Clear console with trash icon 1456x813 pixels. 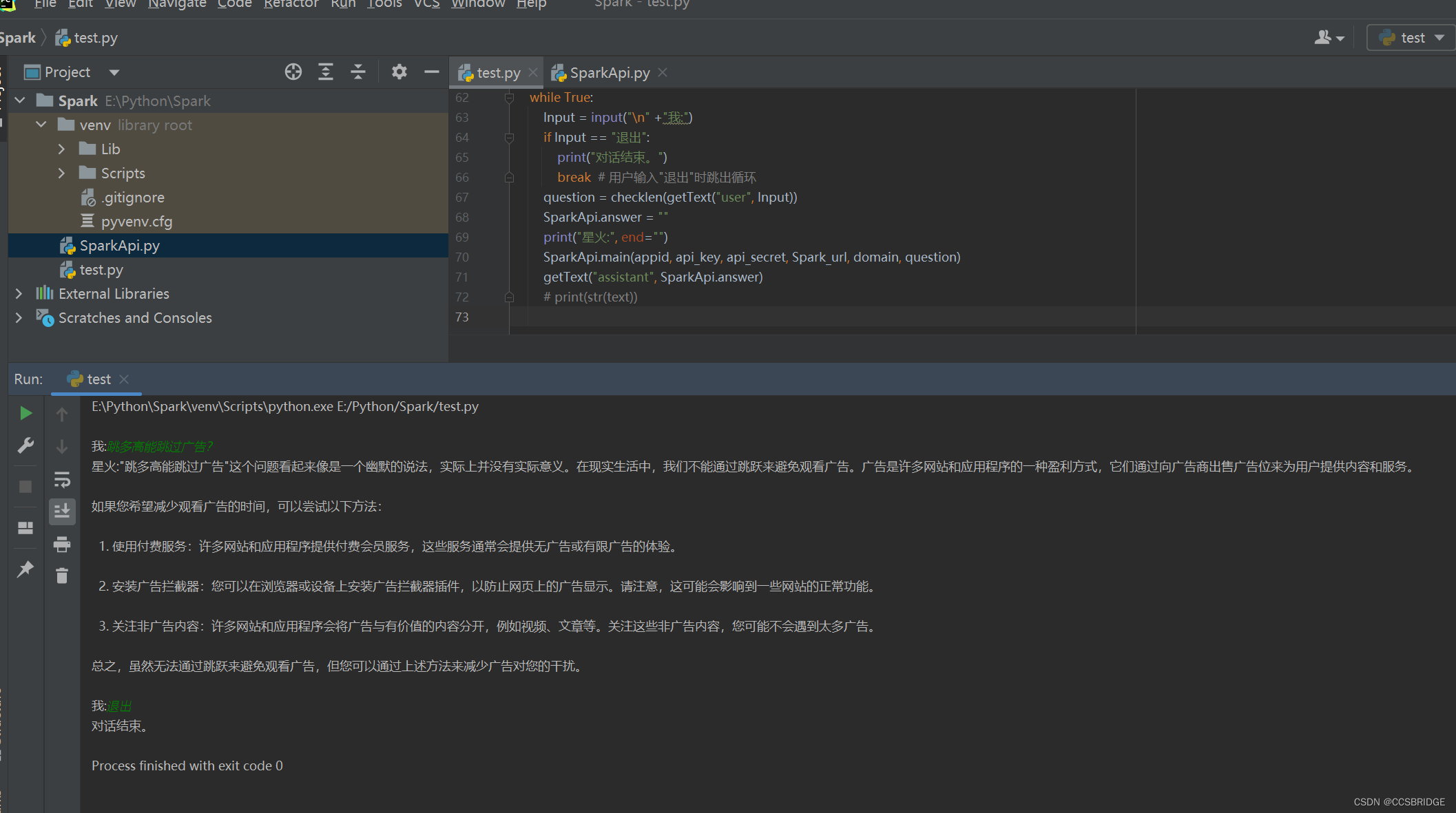pyautogui.click(x=62, y=576)
